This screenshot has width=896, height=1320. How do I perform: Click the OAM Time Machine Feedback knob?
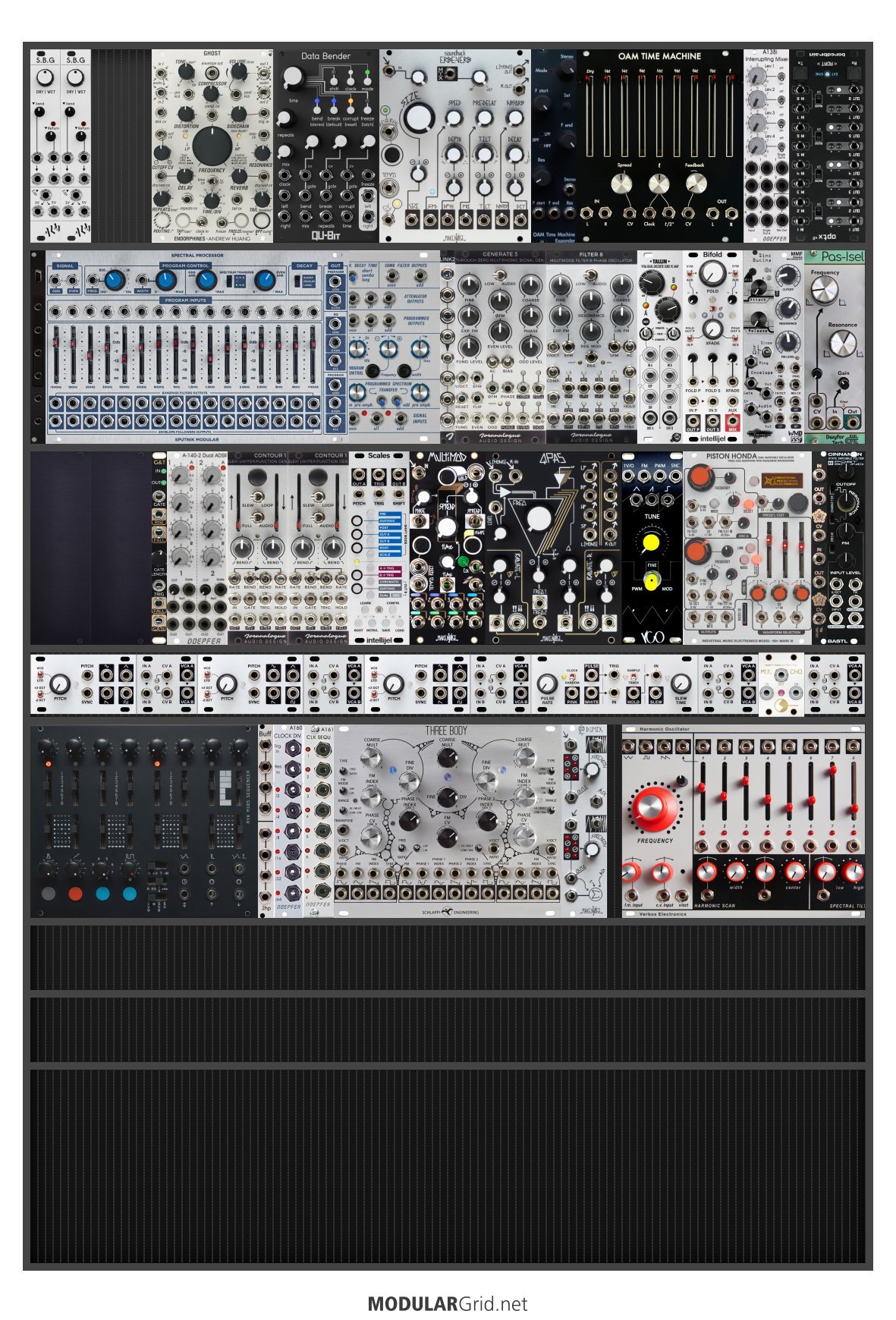coord(696,183)
